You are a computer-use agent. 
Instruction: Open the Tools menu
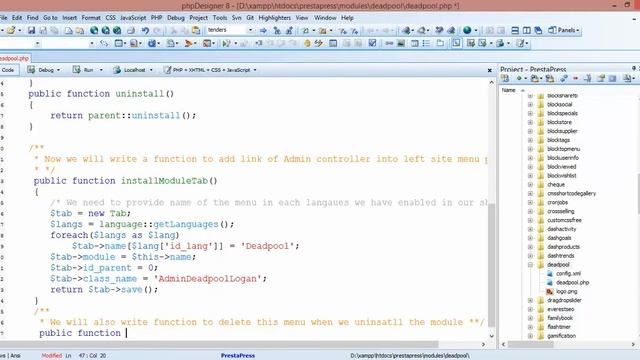[220, 18]
